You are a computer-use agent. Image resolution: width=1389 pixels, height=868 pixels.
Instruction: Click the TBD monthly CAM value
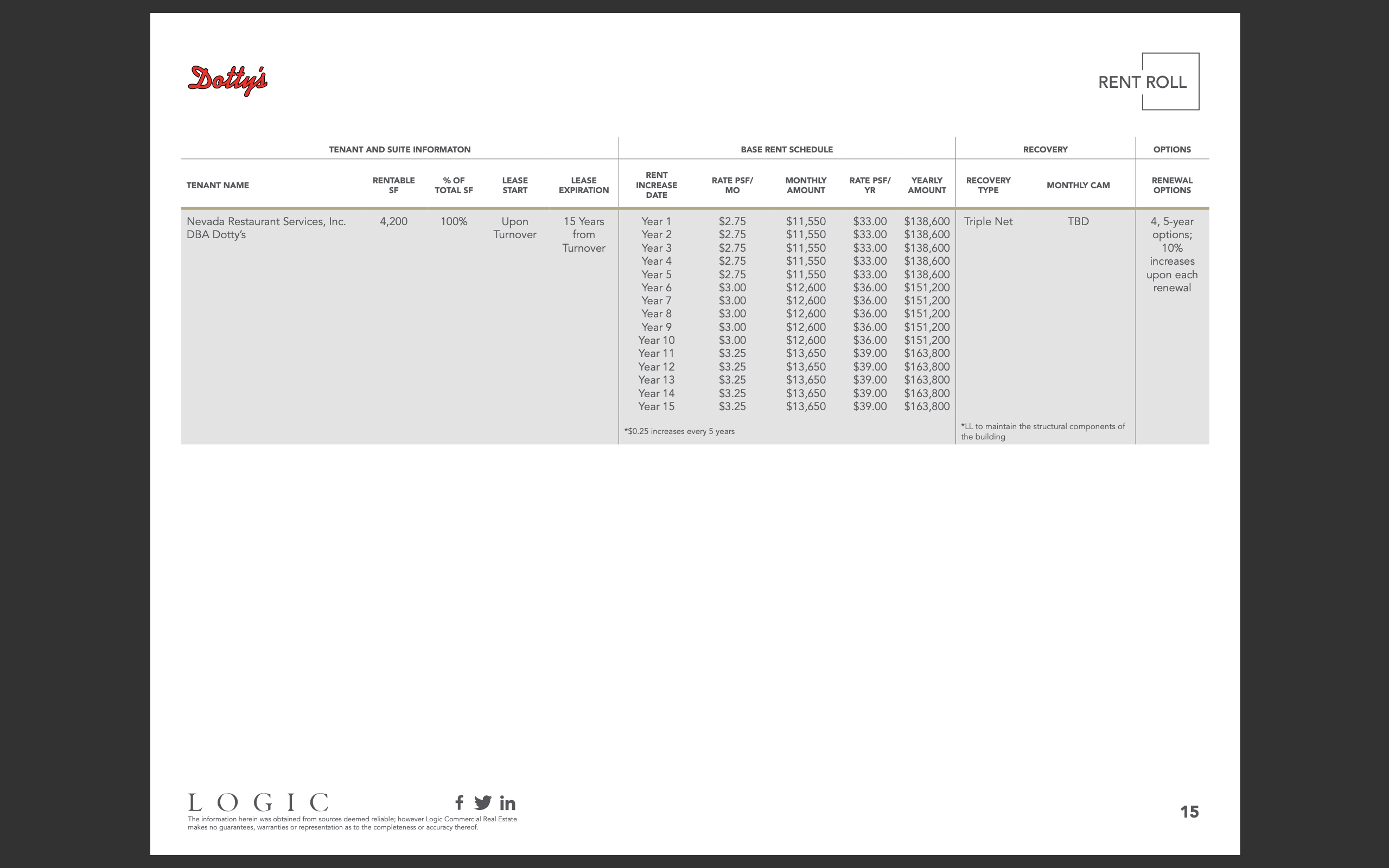1078,221
